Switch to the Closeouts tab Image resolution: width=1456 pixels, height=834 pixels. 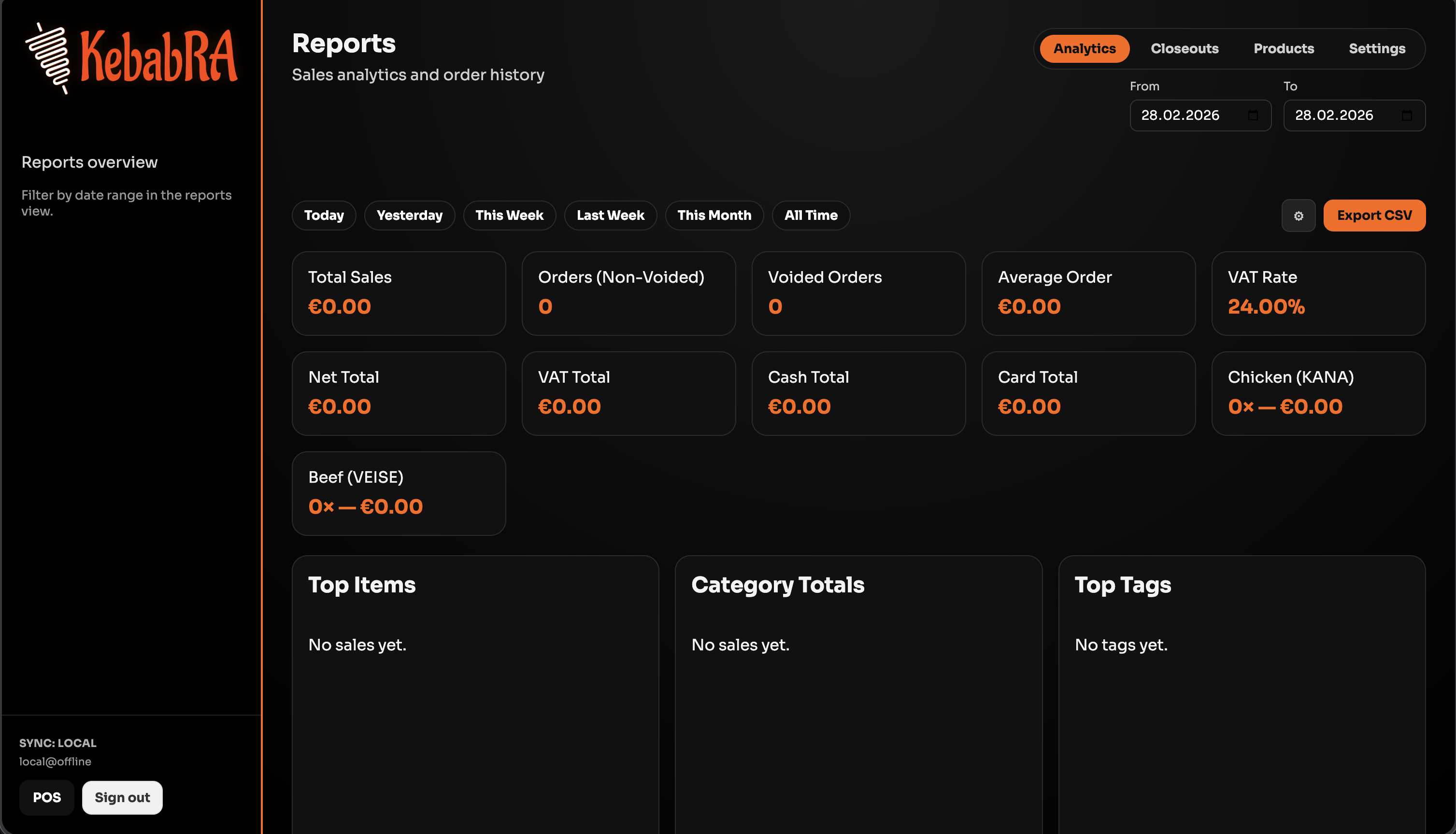[1185, 49]
